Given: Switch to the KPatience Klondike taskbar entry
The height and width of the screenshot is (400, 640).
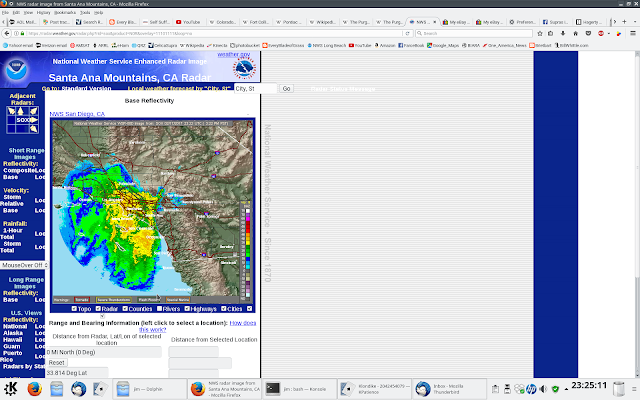Looking at the screenshot, I should 374,389.
